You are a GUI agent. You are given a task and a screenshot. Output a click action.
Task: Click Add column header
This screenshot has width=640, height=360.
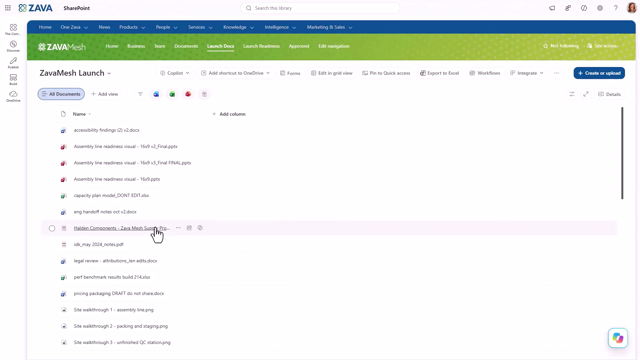coord(229,114)
